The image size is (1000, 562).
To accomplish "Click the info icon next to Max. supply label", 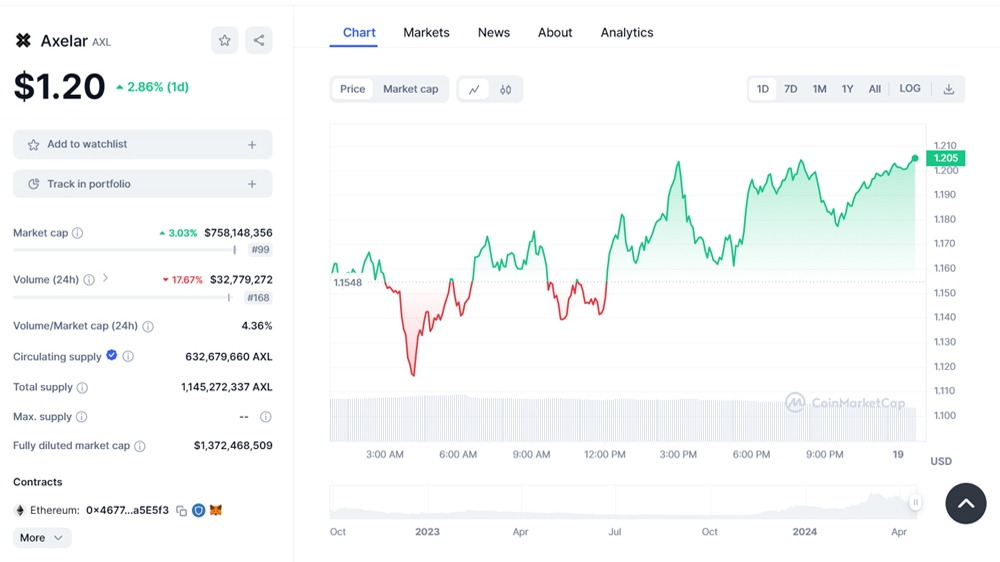I will coord(82,417).
